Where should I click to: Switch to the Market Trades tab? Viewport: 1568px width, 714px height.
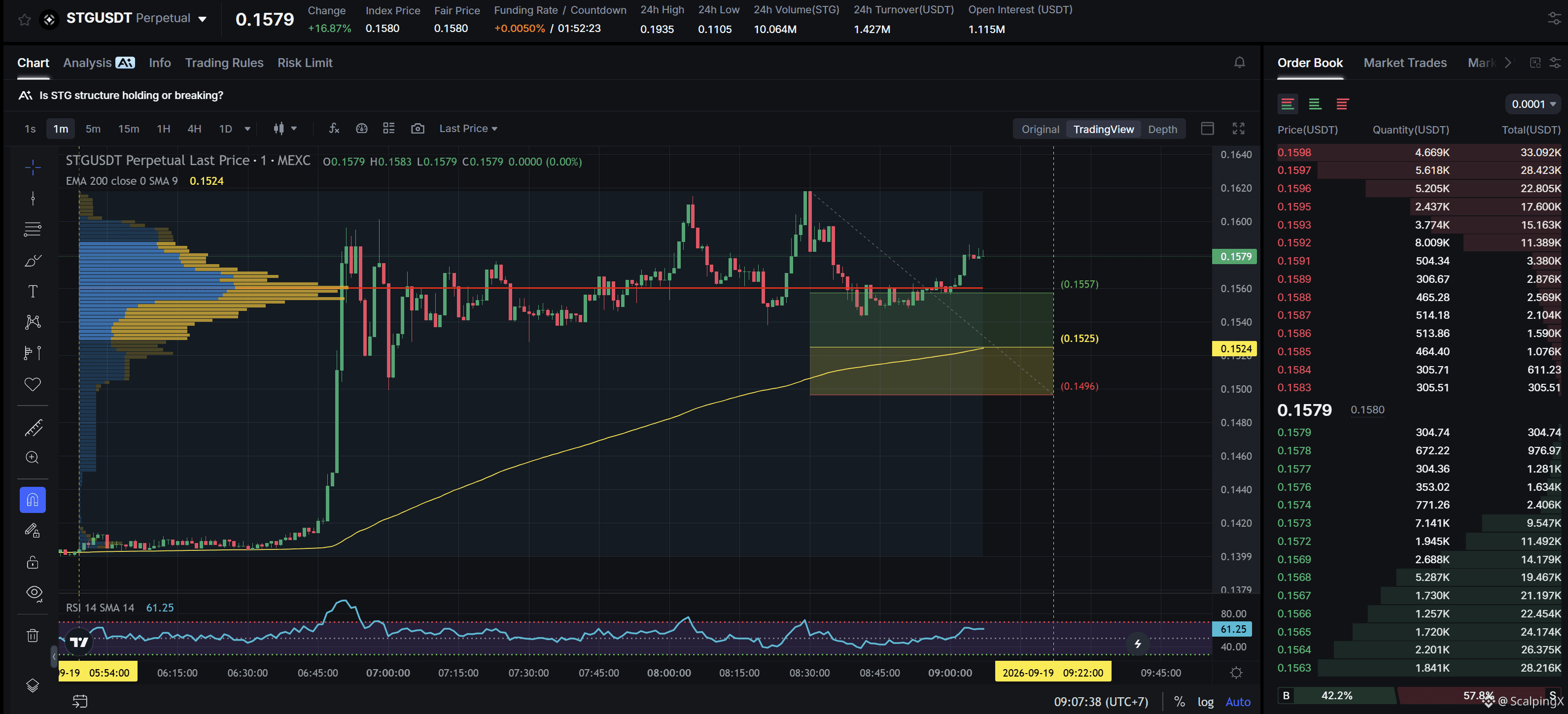[x=1405, y=63]
